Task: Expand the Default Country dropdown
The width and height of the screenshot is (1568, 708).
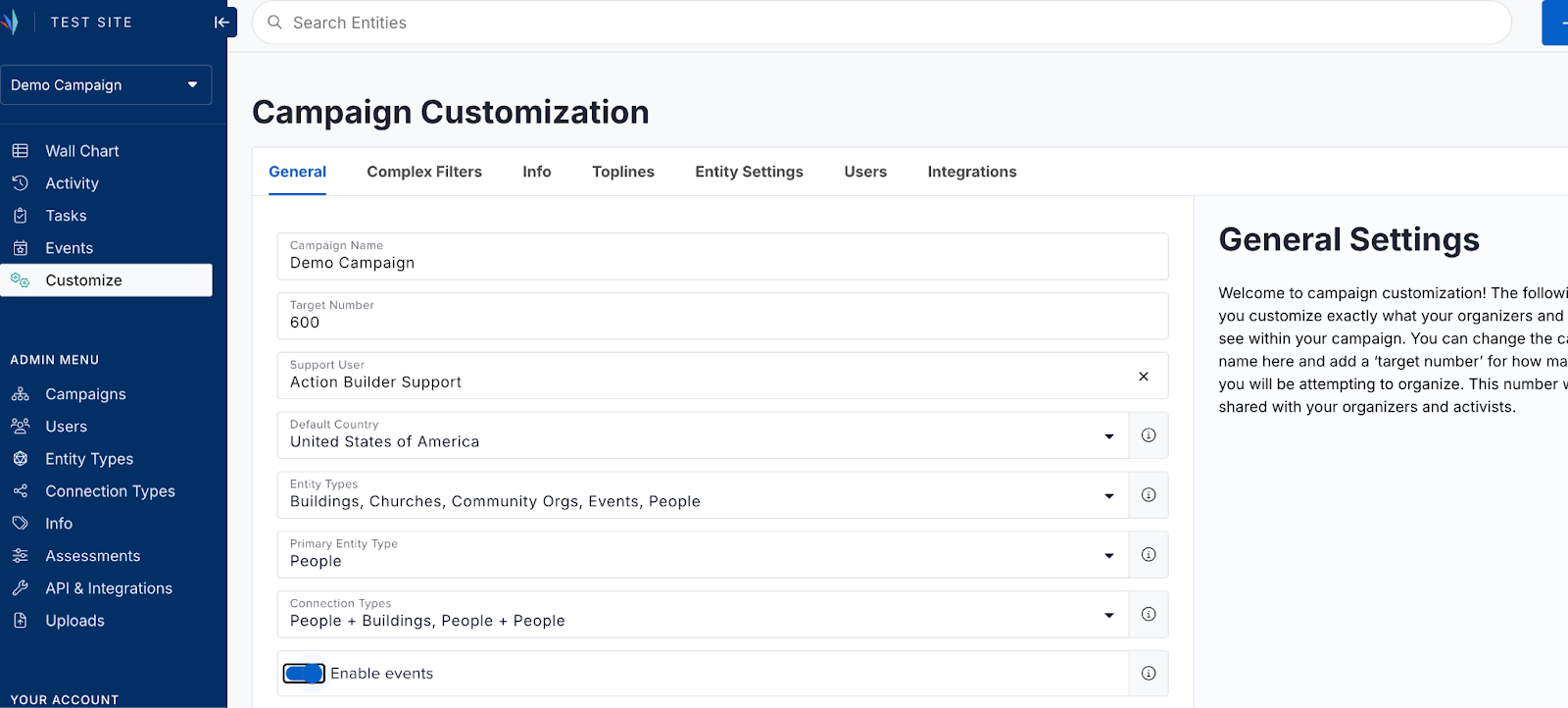Action: click(1109, 436)
